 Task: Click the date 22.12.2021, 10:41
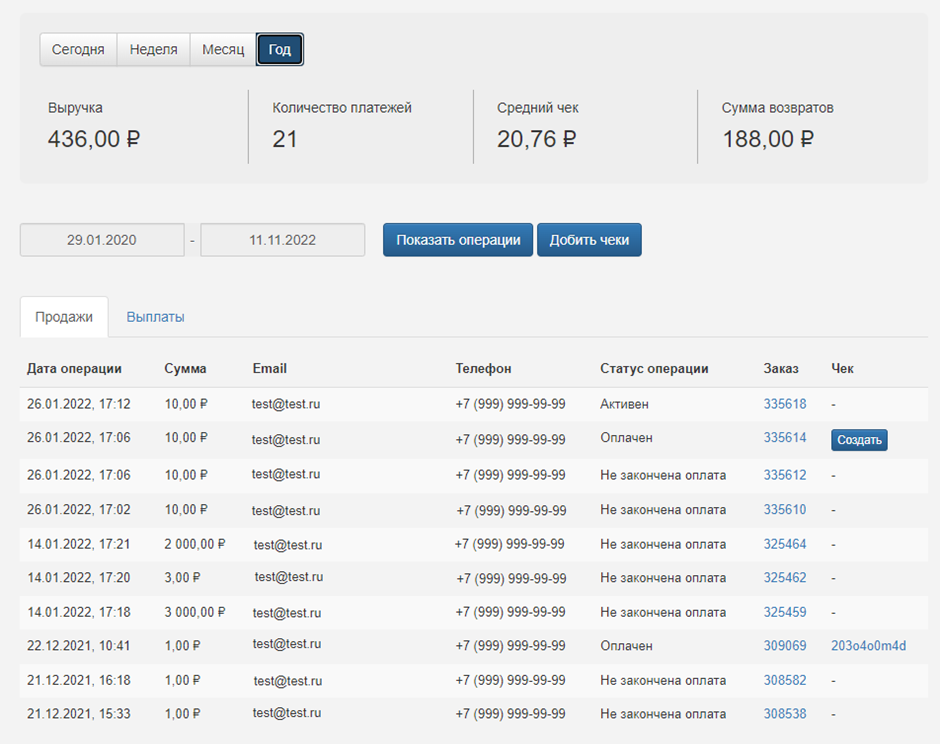[x=79, y=646]
